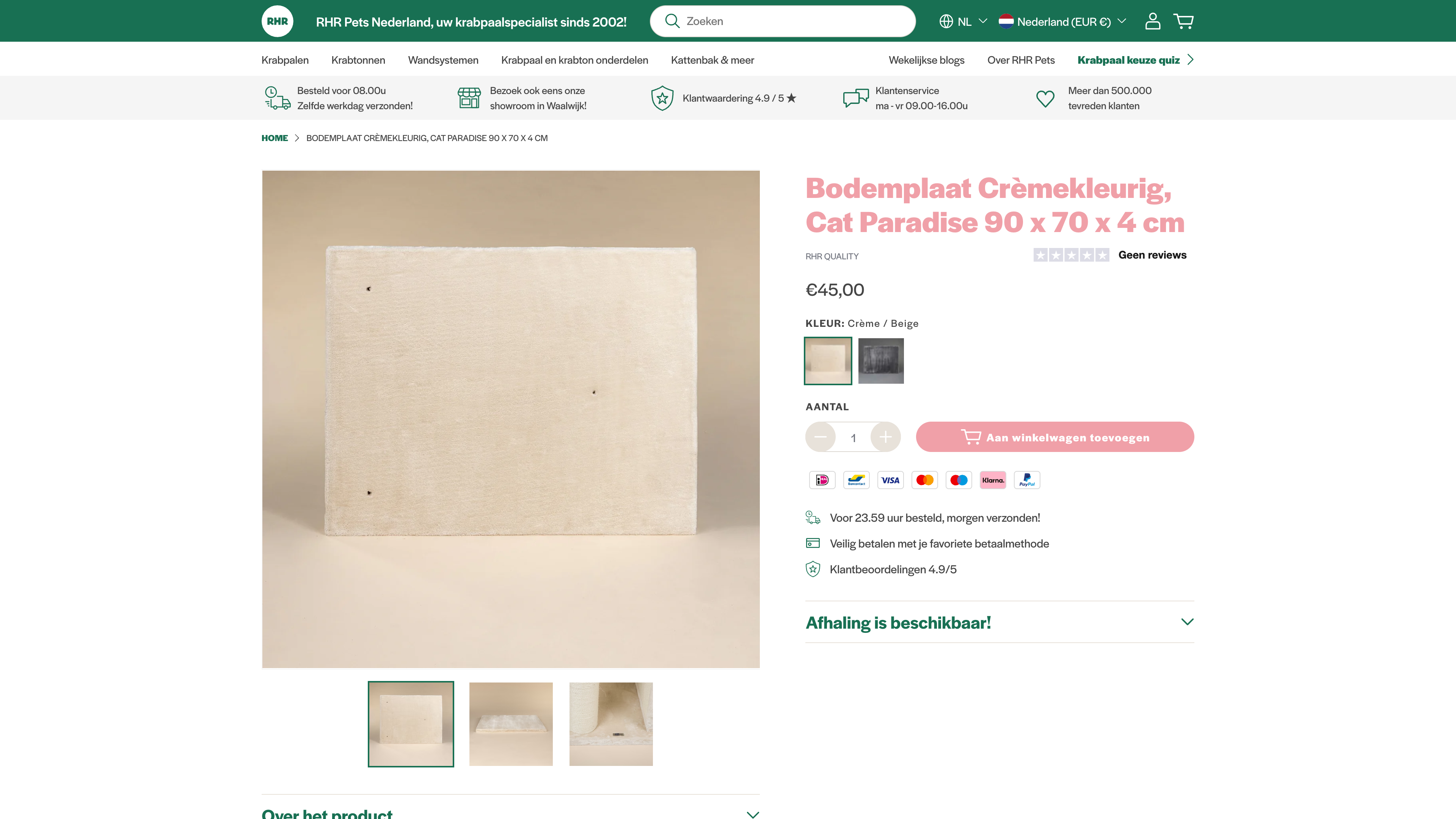Image resolution: width=1456 pixels, height=819 pixels.
Task: Click the iDEAL payment icon
Action: pos(822,480)
